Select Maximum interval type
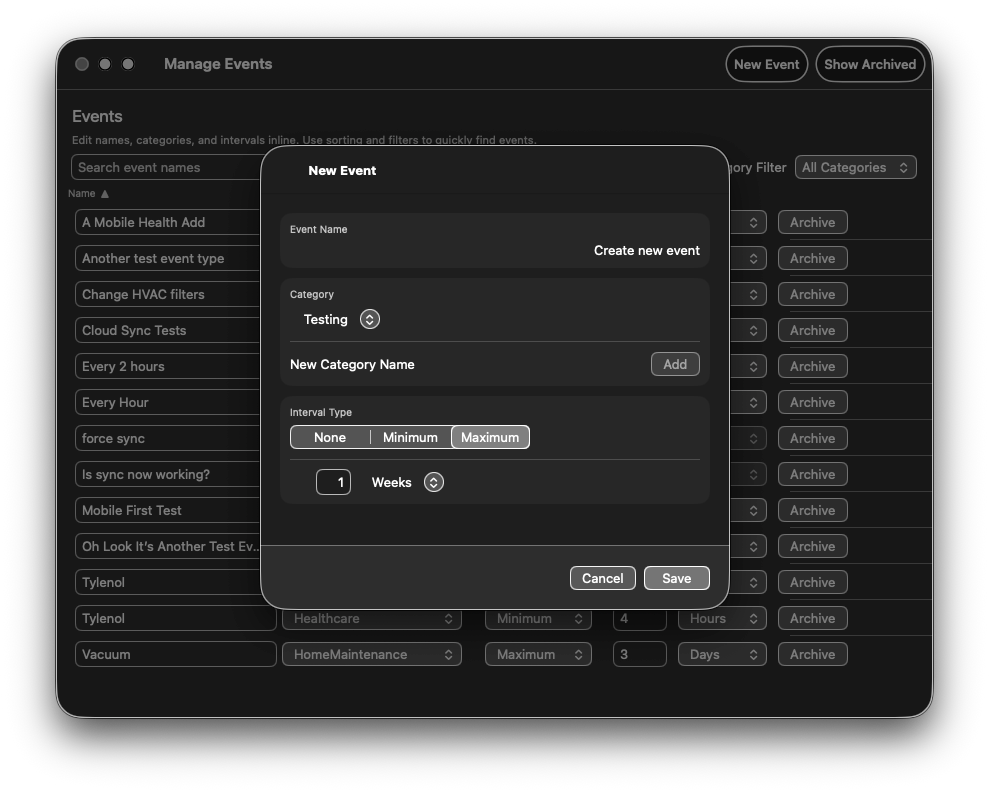The width and height of the screenshot is (989, 792). coord(490,437)
